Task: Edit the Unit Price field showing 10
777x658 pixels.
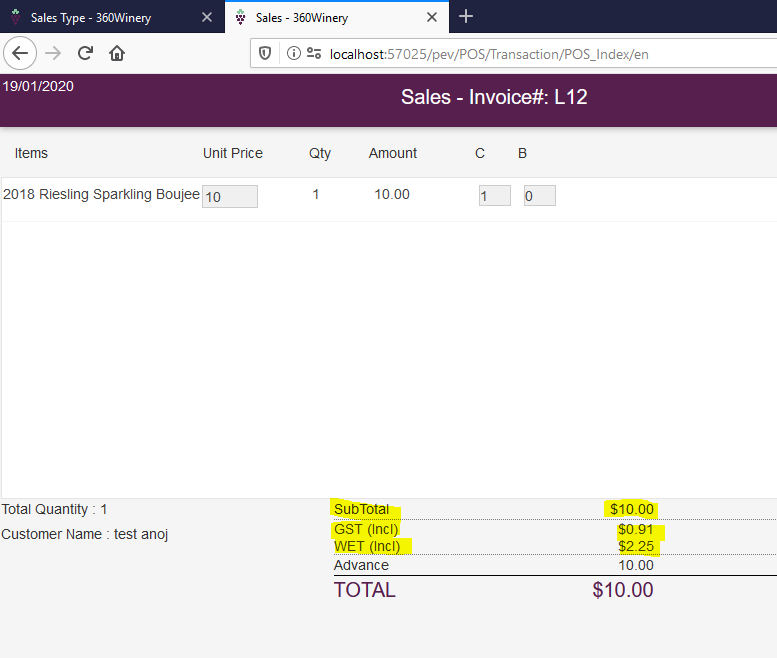Action: [230, 197]
